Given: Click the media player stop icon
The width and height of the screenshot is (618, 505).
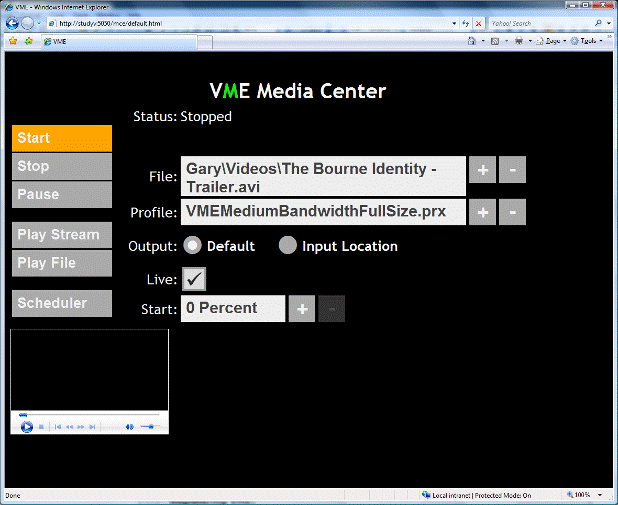Looking at the screenshot, I should click(41, 427).
